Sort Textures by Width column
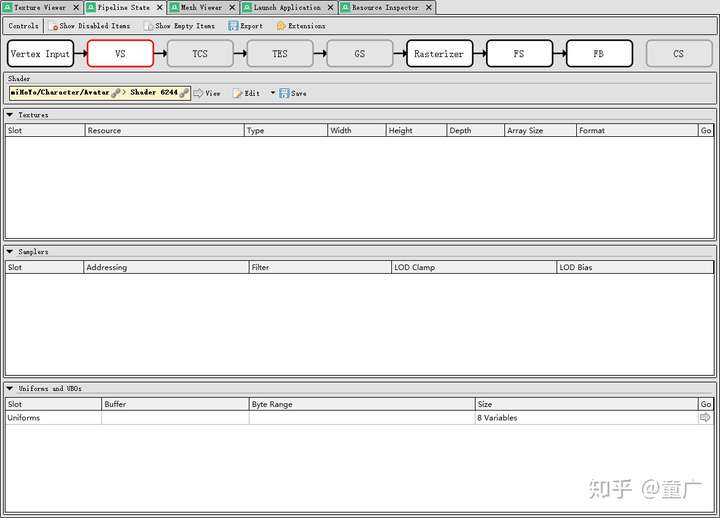720x518 pixels. click(357, 130)
